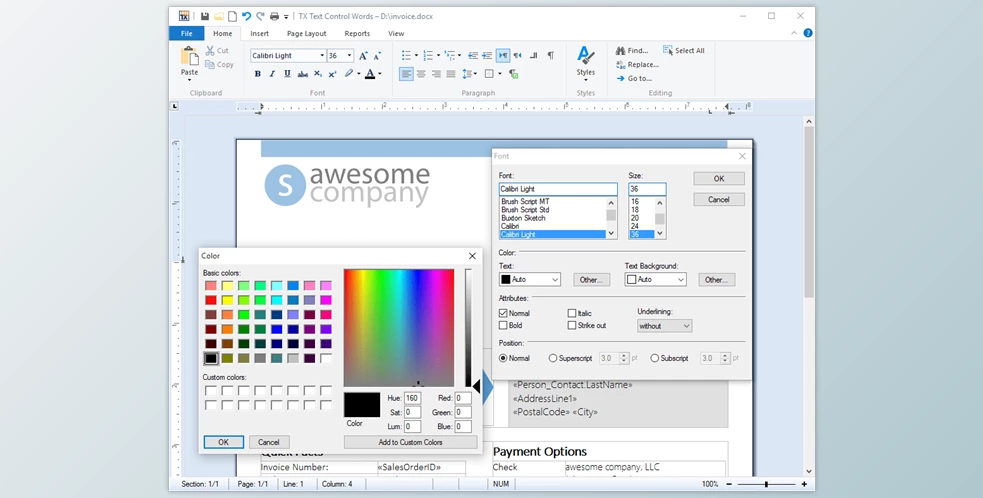Select the Superscript radio button
The height and width of the screenshot is (498, 983).
pos(553,358)
